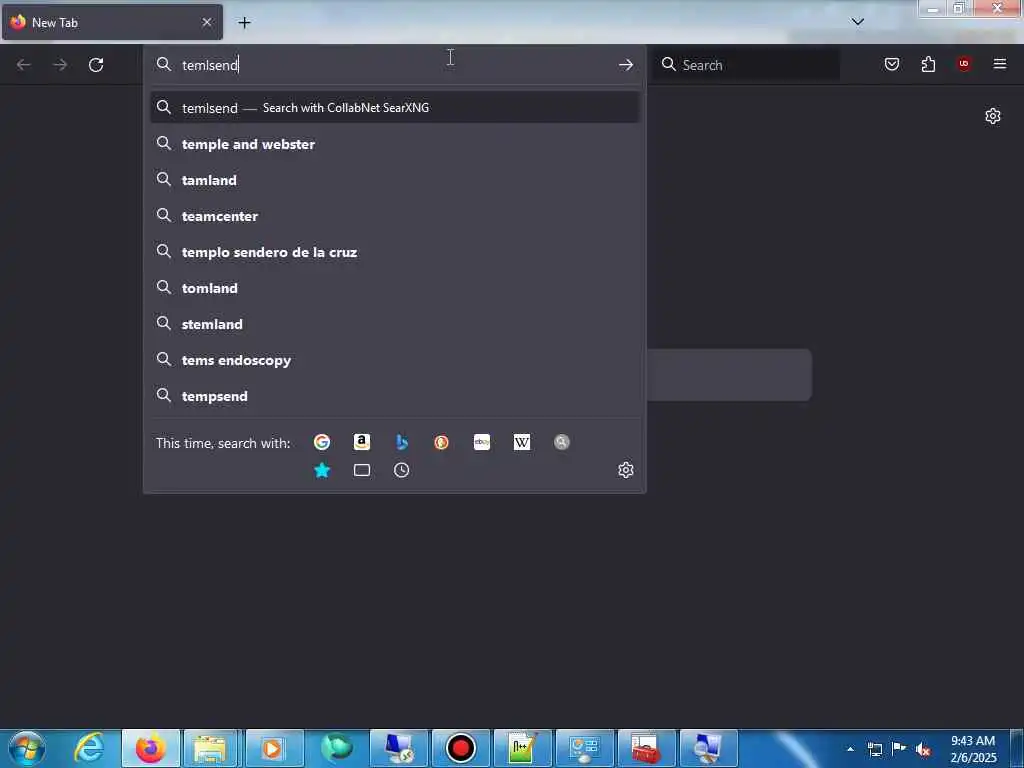
Task: Search this time with DuckDuckGo
Action: pos(441,442)
